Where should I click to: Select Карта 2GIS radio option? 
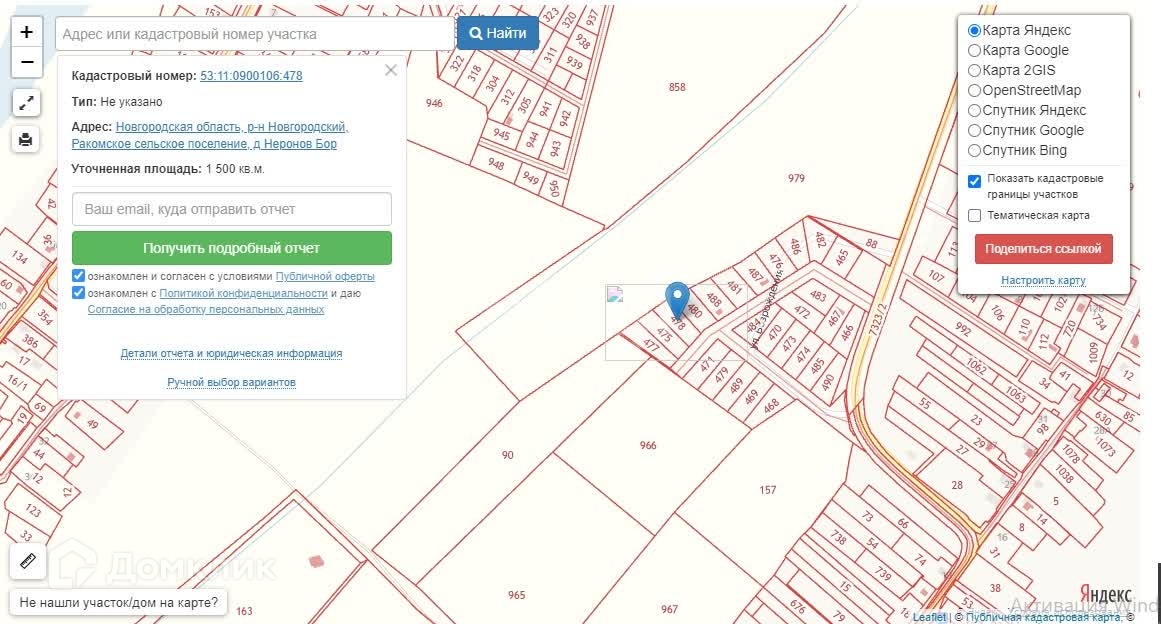(974, 70)
